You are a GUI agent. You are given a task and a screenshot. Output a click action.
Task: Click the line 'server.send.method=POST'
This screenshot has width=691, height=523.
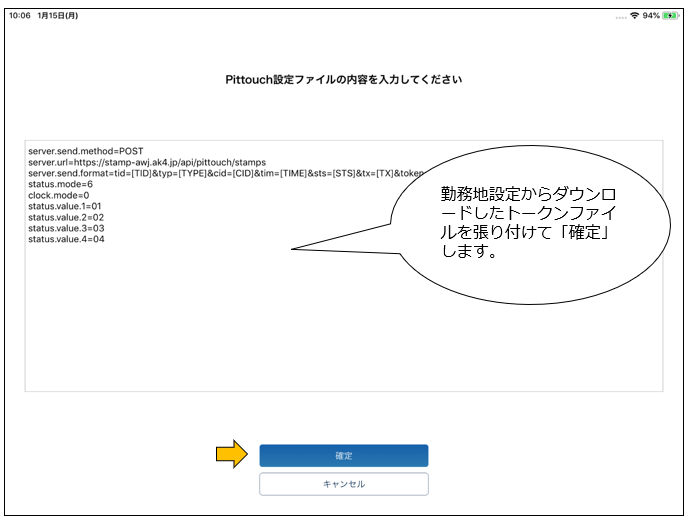(x=86, y=151)
